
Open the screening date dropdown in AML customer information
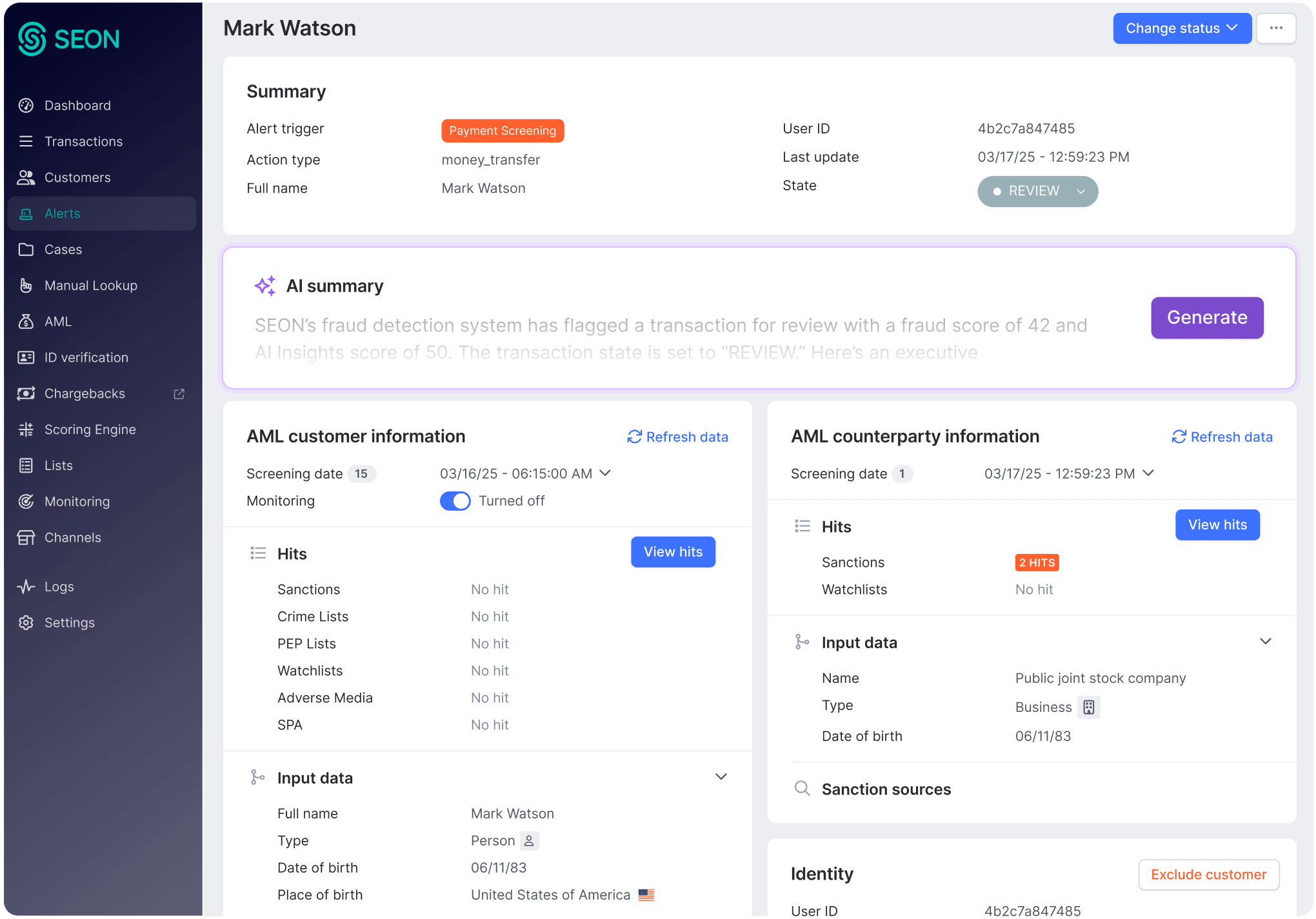pyautogui.click(x=605, y=473)
